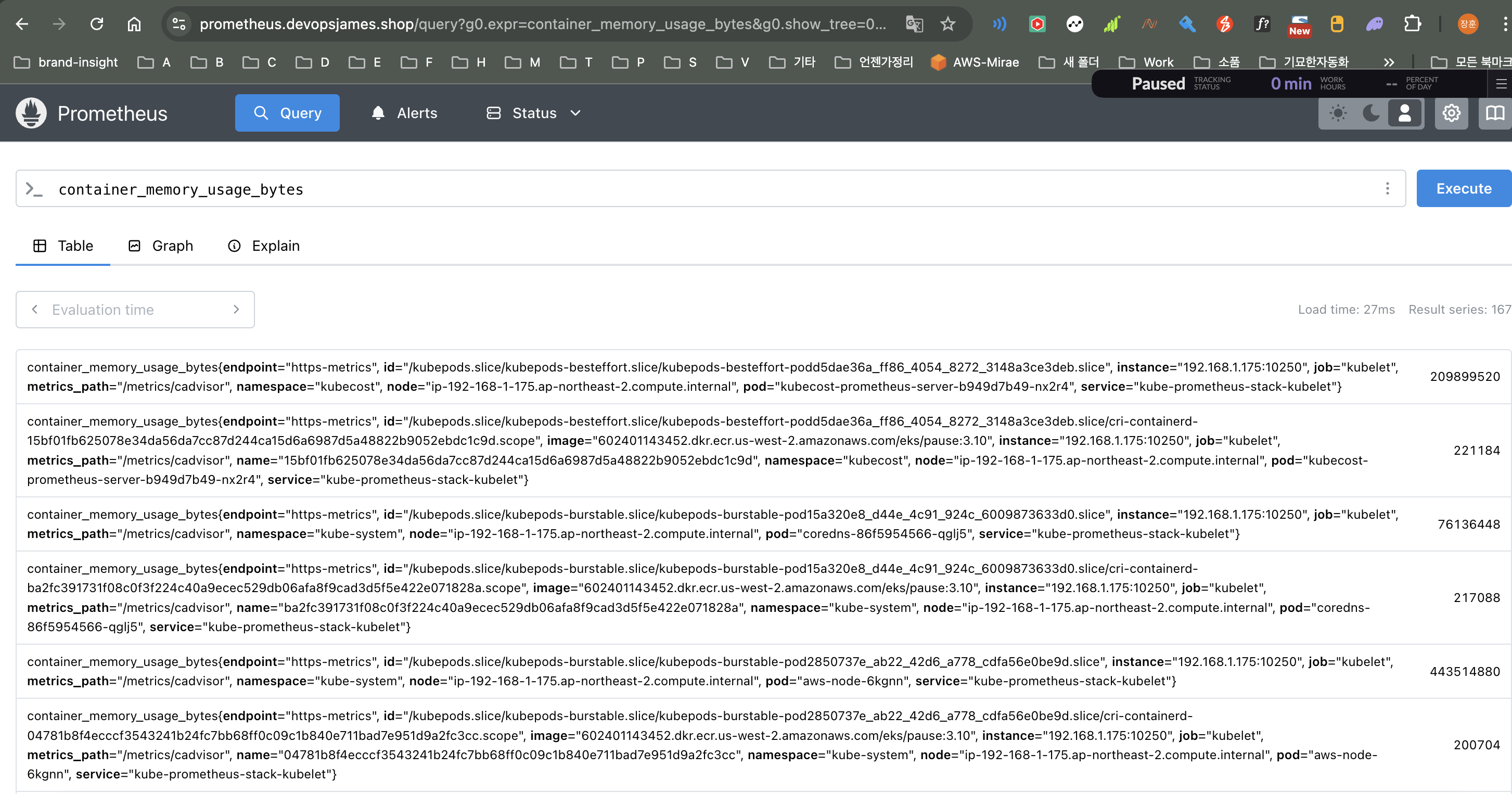Open the settings gear in Prometheus header
Viewport: 1512px width, 794px height.
tap(1451, 113)
